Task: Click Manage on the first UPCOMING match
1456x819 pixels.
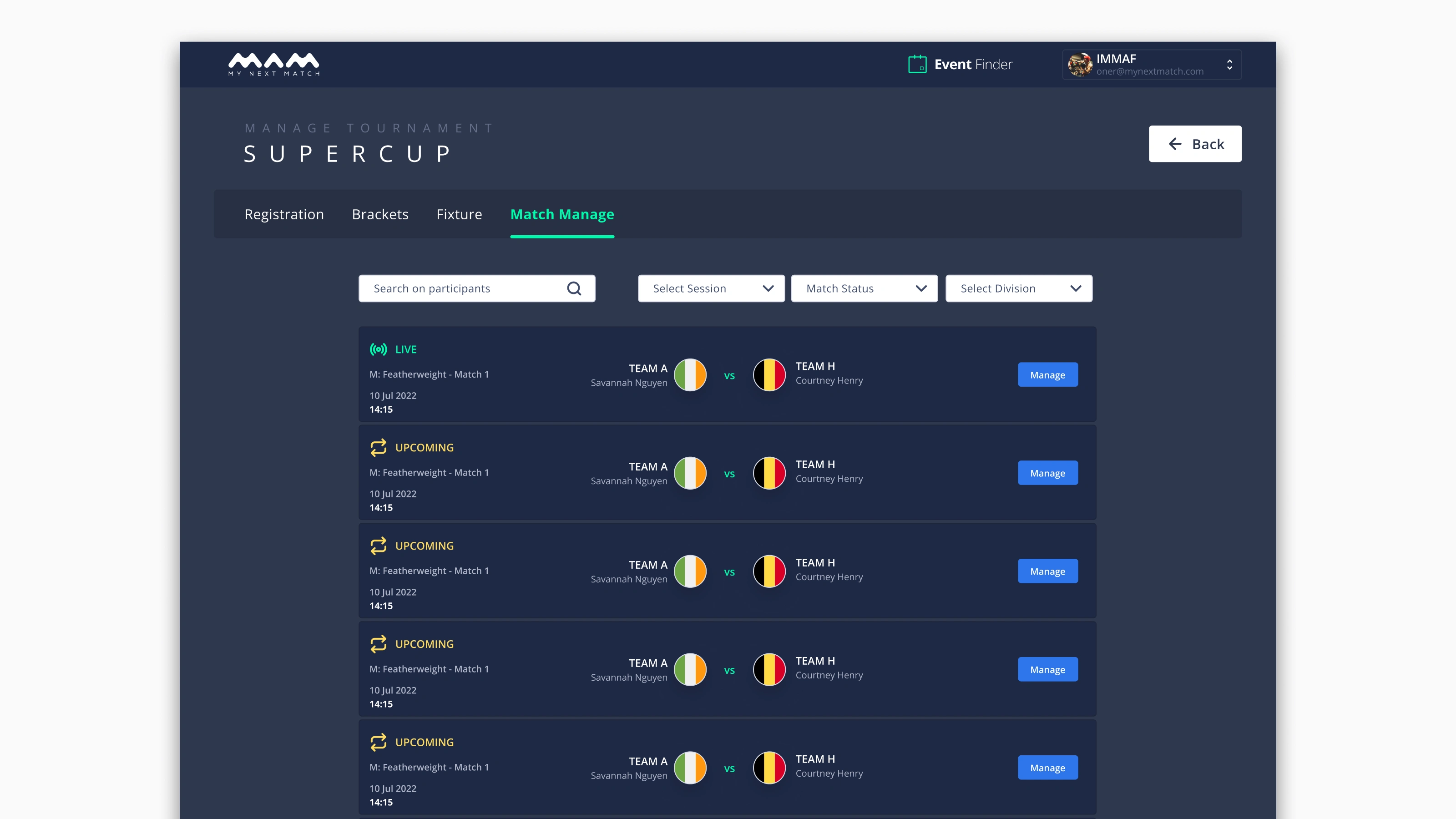Action: (x=1047, y=473)
